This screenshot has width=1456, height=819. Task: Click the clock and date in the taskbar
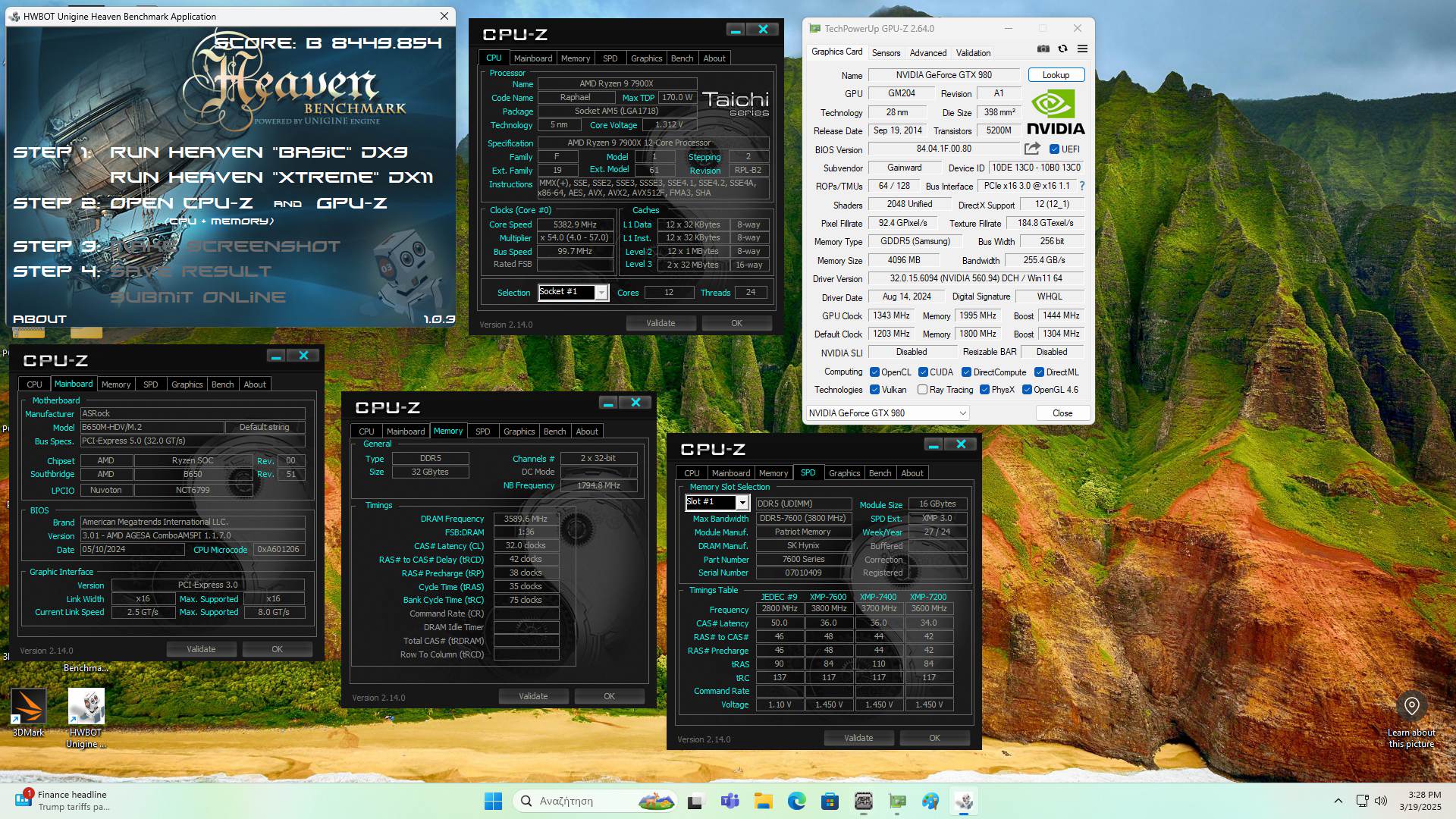(x=1420, y=801)
